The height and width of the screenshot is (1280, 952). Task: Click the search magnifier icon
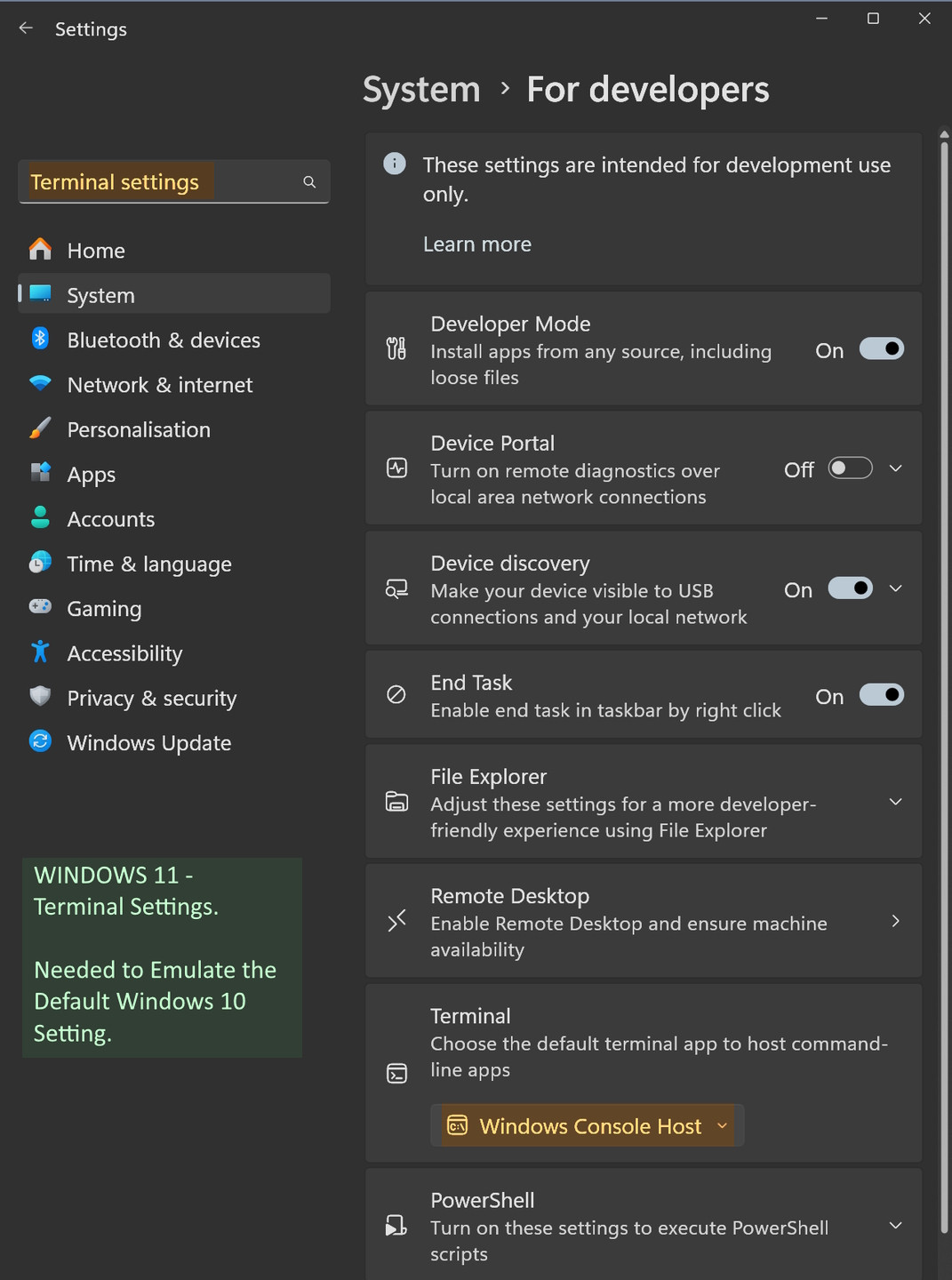coord(309,182)
